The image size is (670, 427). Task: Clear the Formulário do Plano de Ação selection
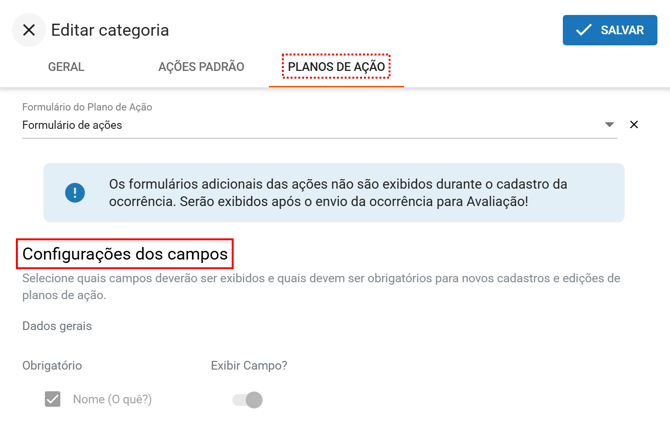pos(634,125)
